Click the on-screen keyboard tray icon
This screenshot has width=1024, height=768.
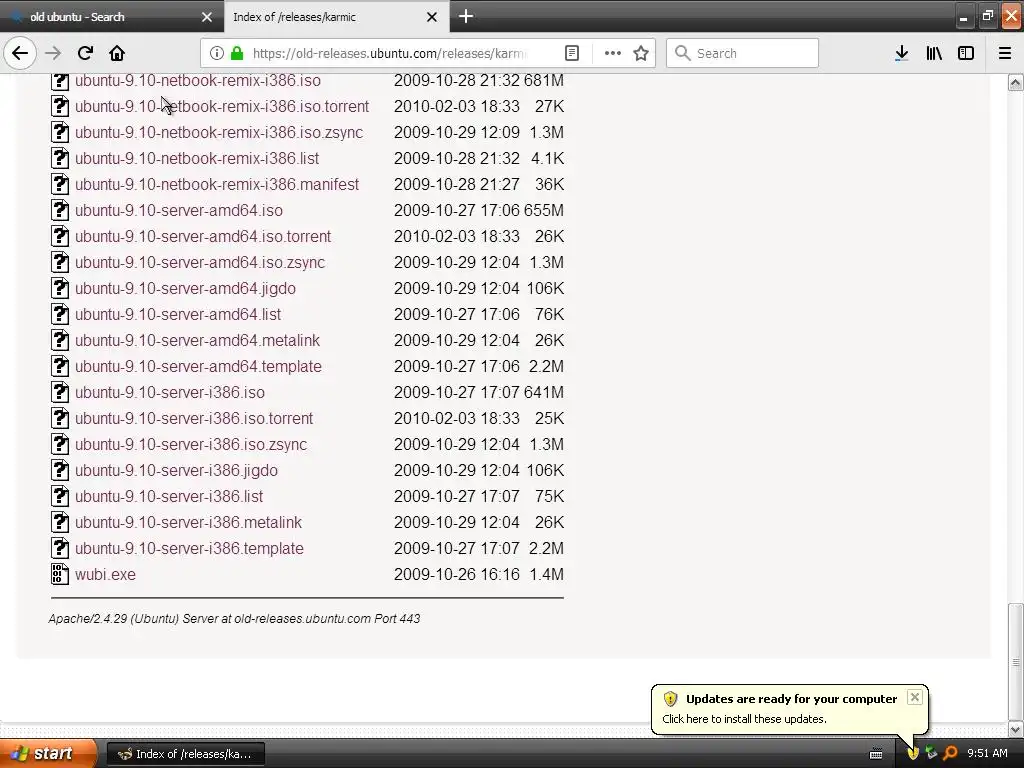(876, 754)
